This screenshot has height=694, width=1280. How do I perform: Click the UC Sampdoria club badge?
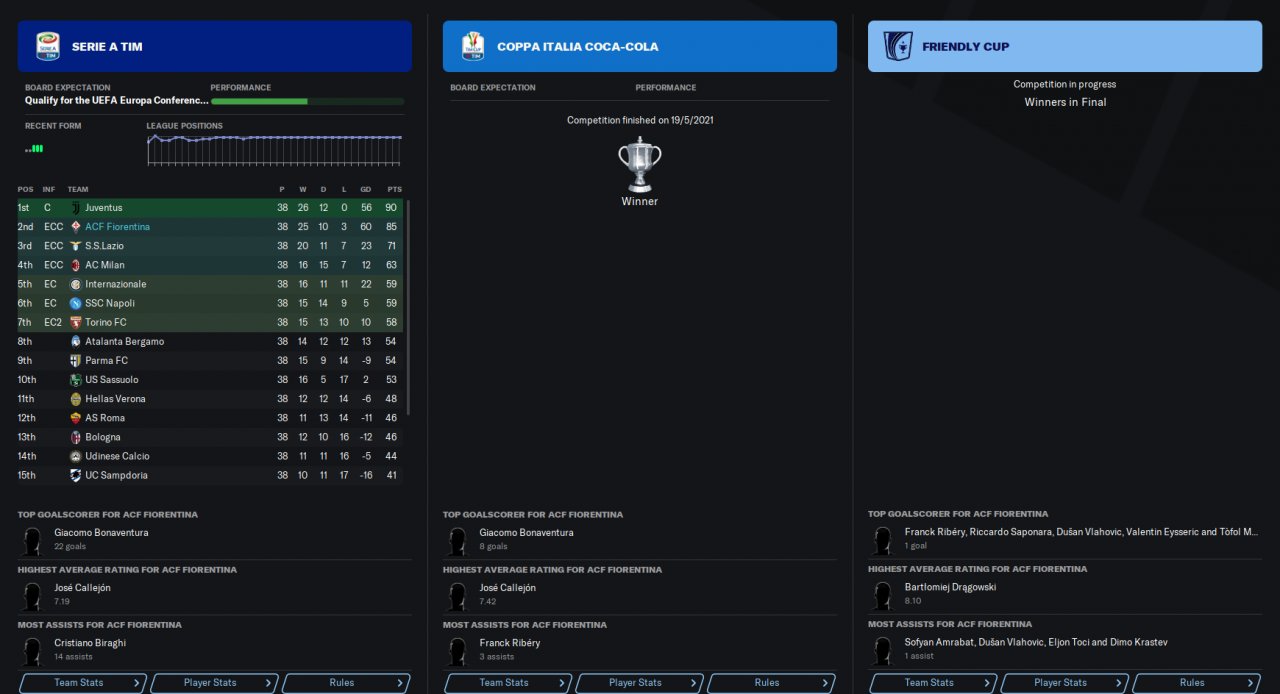click(x=75, y=475)
